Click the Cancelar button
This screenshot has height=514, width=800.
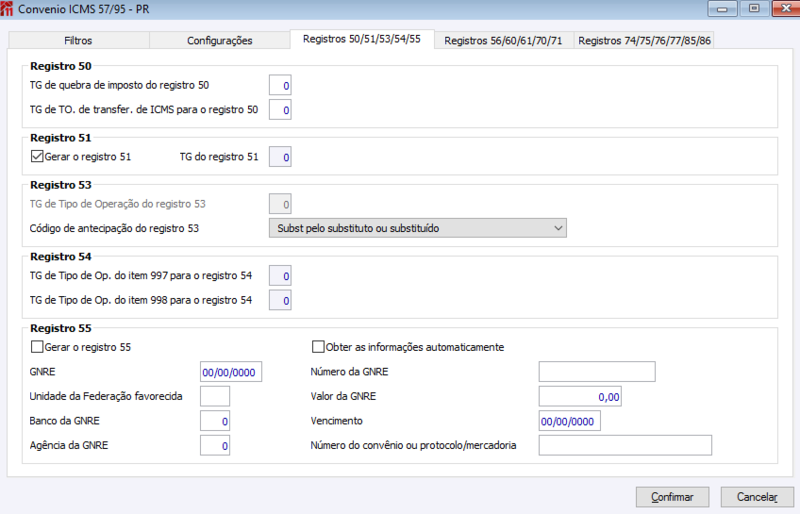coord(757,497)
